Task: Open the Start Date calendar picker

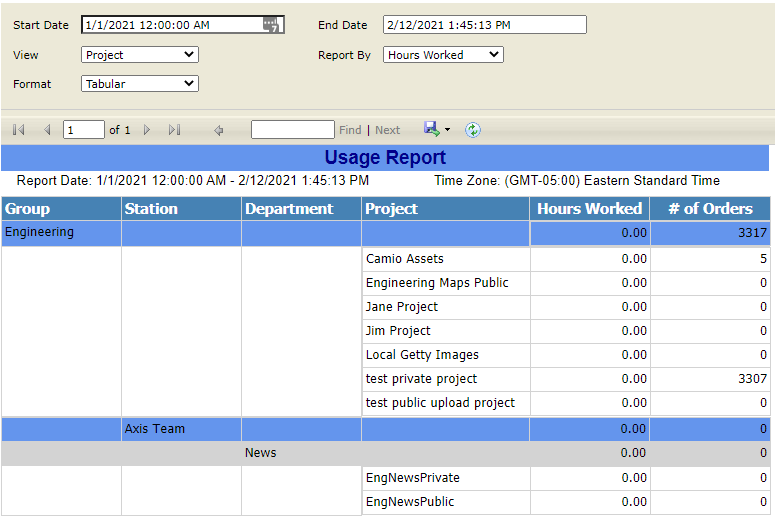Action: pos(271,25)
